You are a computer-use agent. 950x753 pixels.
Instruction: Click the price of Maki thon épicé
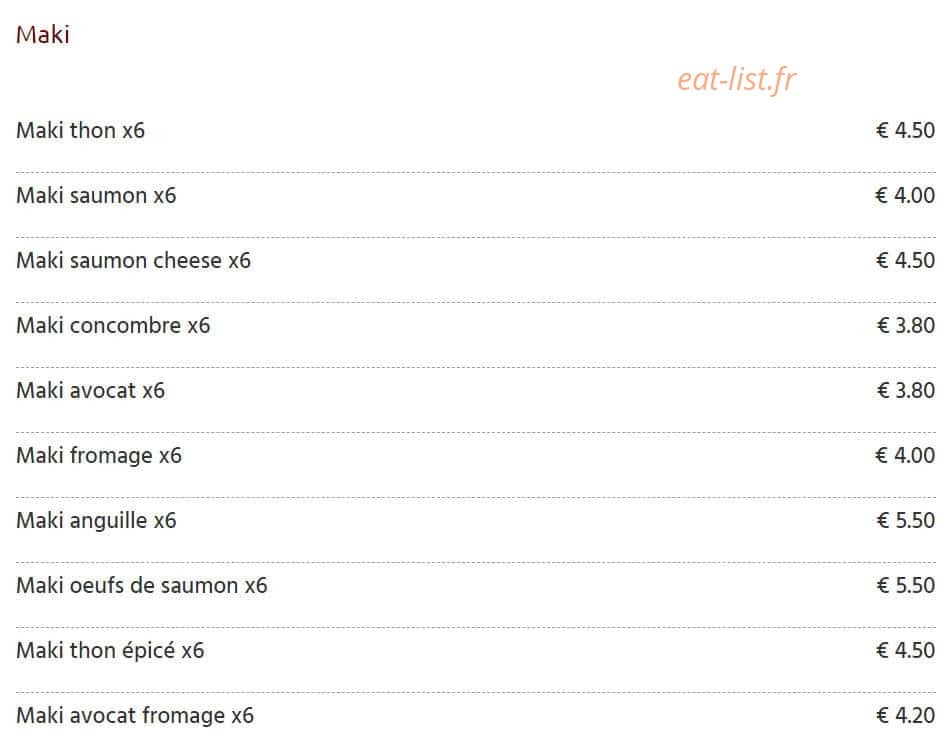coord(905,650)
